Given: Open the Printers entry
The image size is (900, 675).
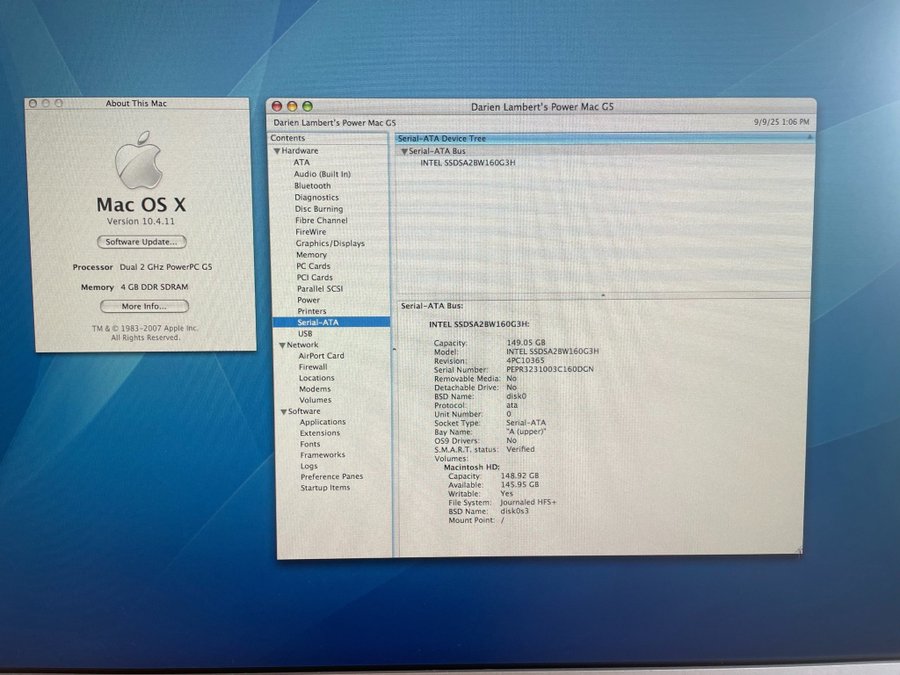Looking at the screenshot, I should tap(312, 311).
